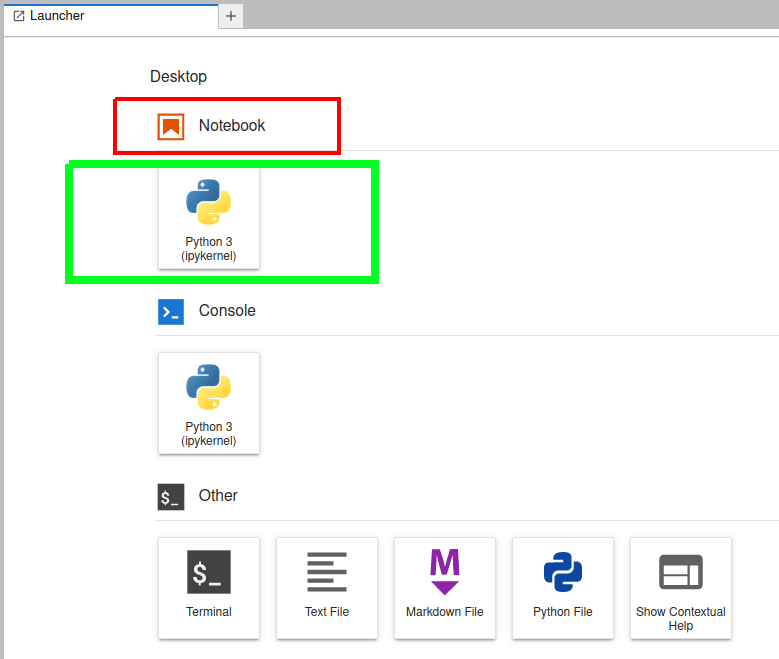Click the dark Other section icon

[x=171, y=497]
